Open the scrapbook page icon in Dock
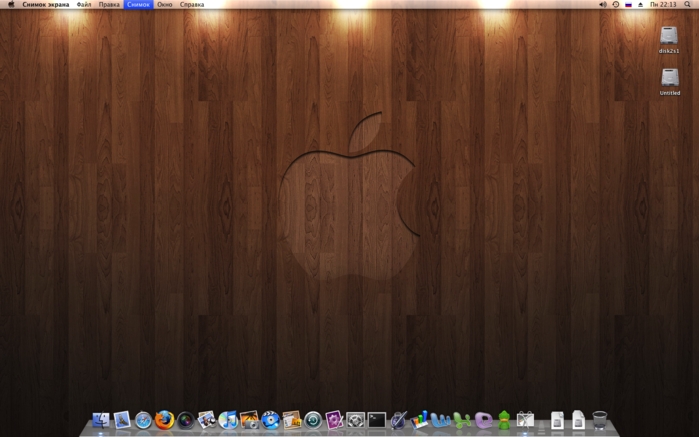 (292, 420)
